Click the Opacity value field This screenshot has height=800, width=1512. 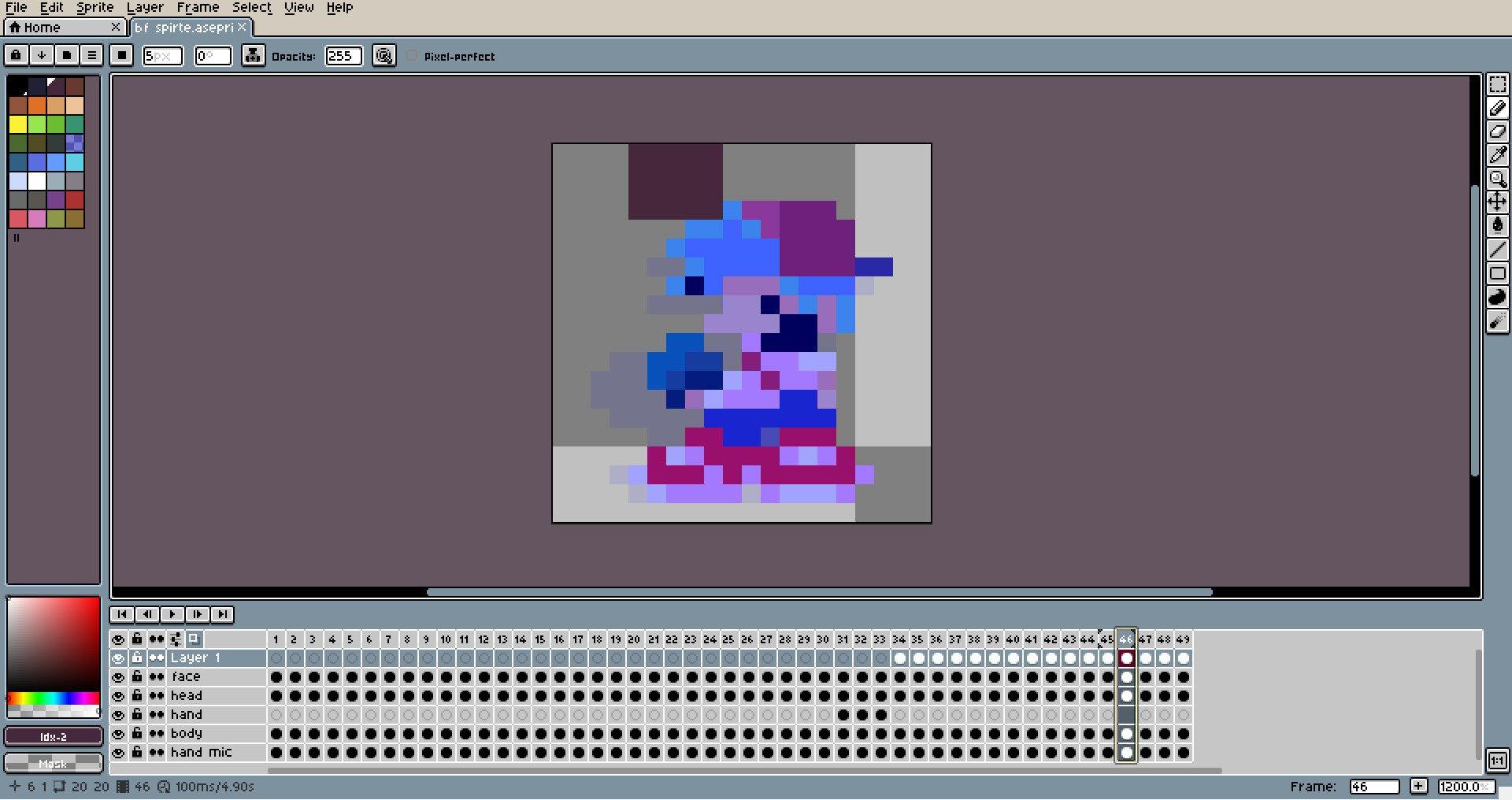pyautogui.click(x=344, y=56)
